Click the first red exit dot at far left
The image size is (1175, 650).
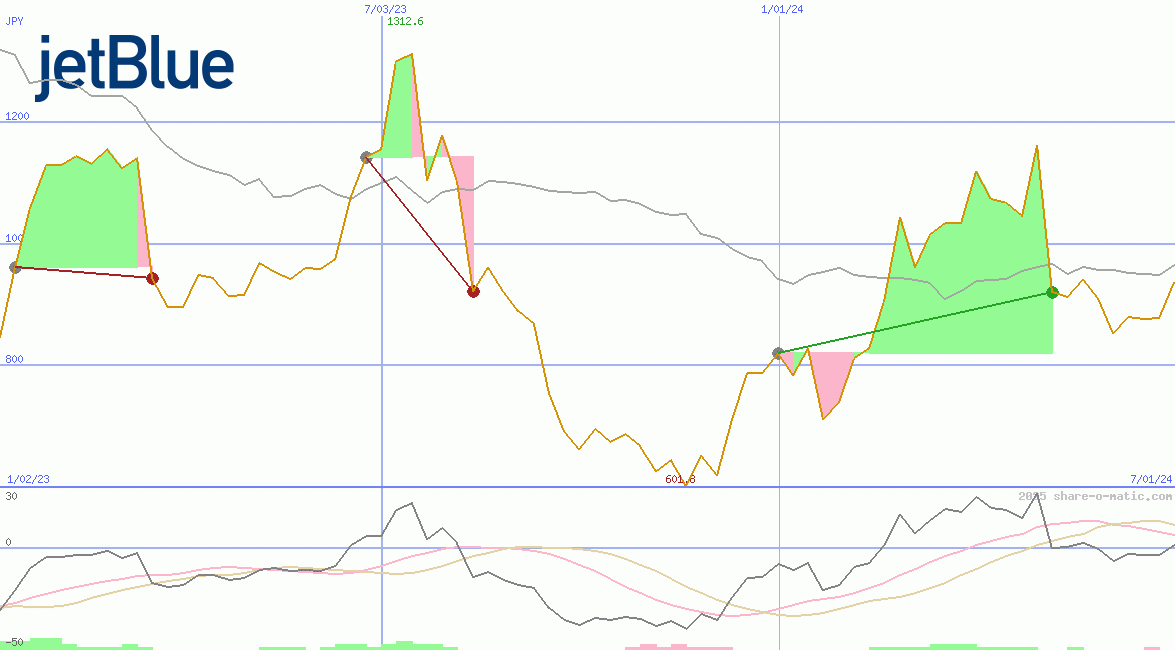[x=152, y=279]
